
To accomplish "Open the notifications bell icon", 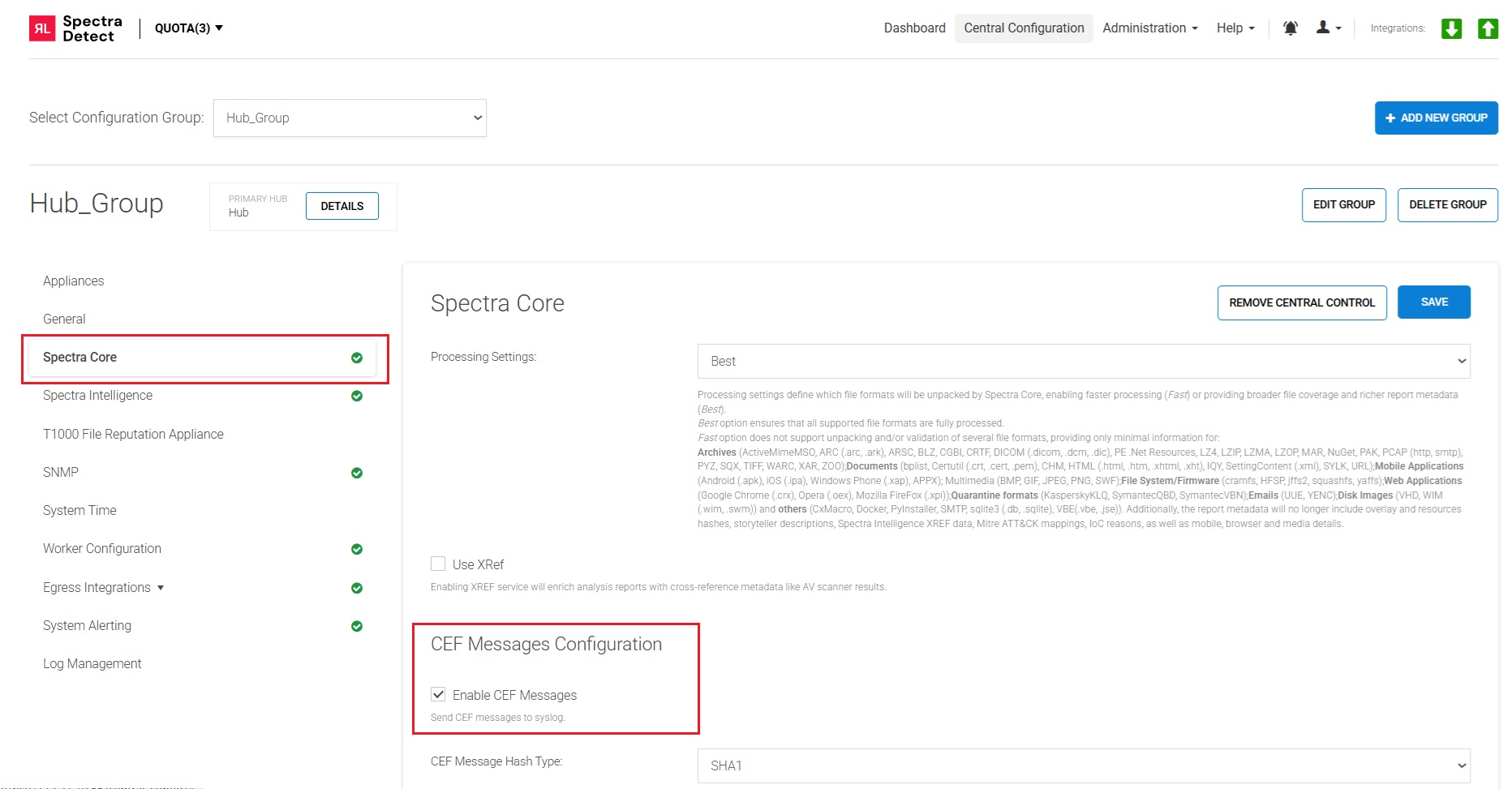I will coord(1291,28).
